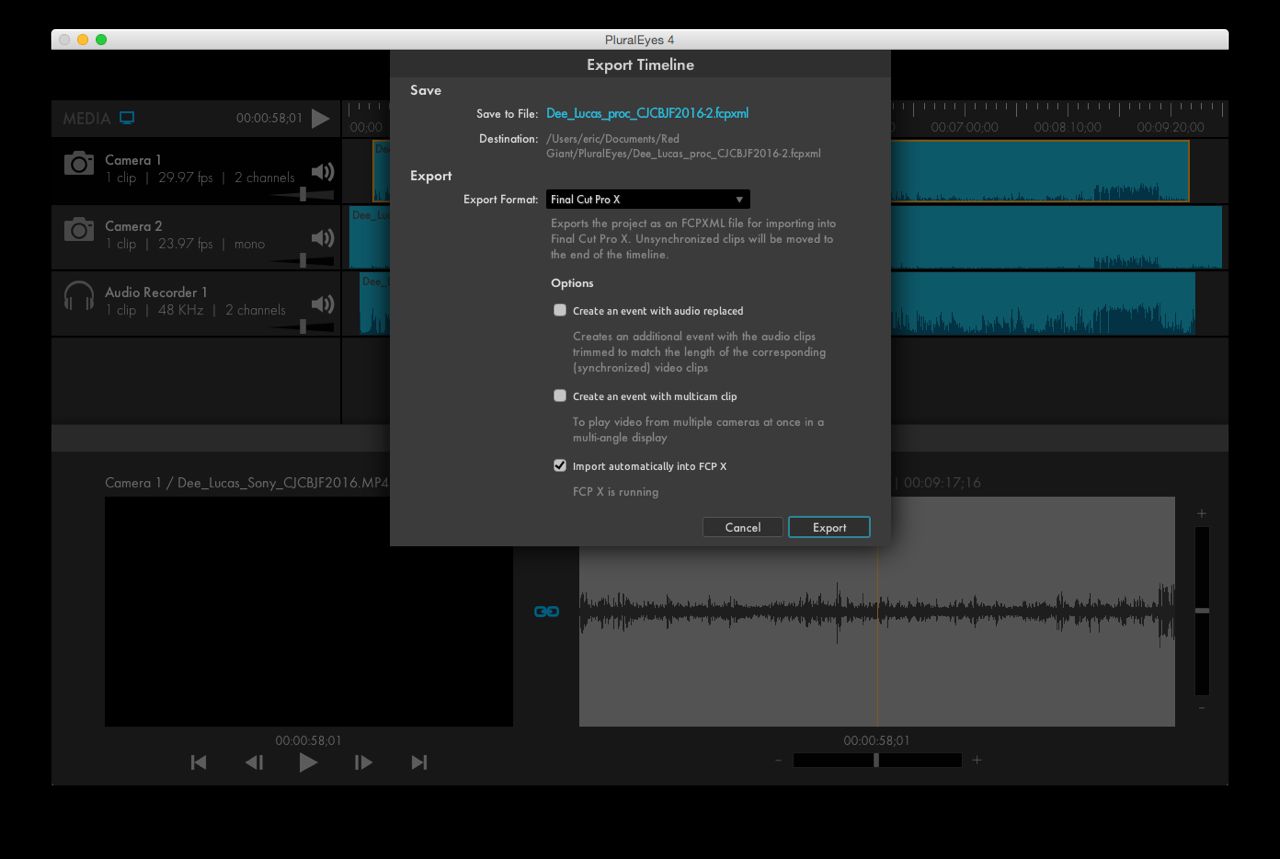Viewport: 1280px width, 859px height.
Task: Click the preview video black area
Action: tap(309, 611)
